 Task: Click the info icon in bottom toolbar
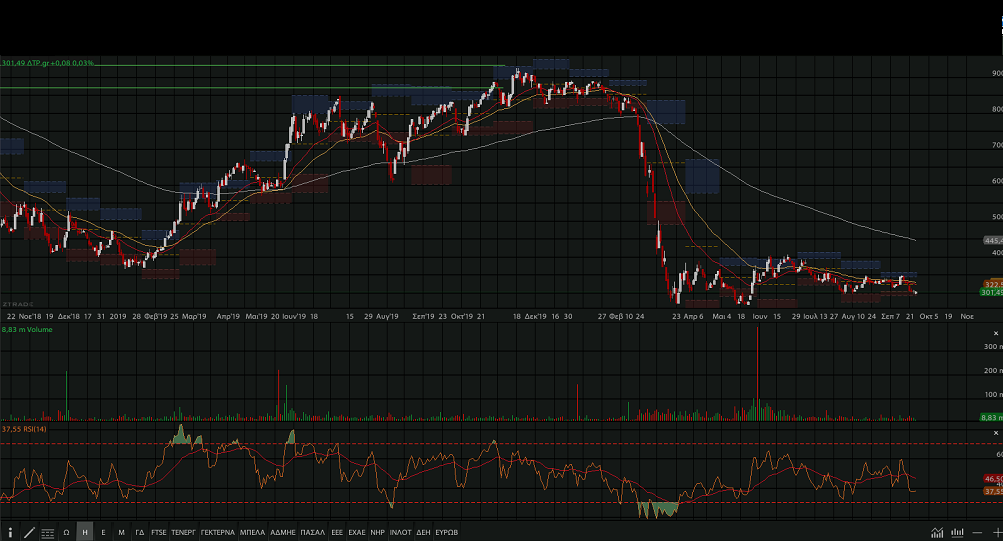click(x=10, y=532)
